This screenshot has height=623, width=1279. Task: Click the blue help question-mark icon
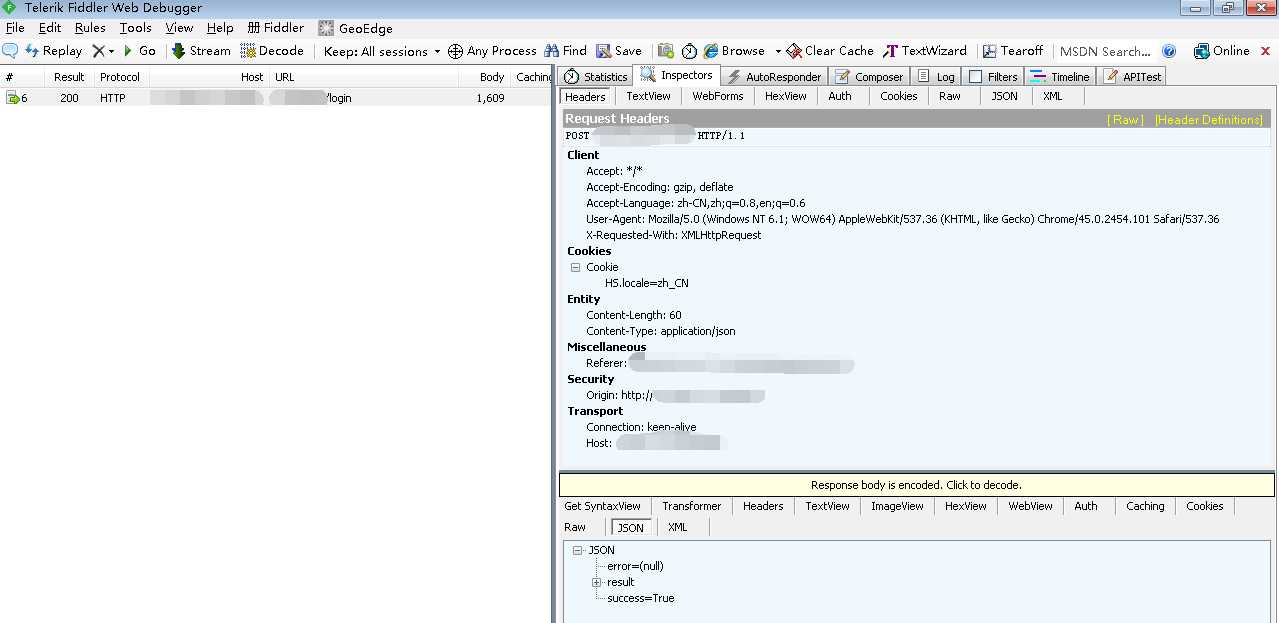(x=1169, y=51)
